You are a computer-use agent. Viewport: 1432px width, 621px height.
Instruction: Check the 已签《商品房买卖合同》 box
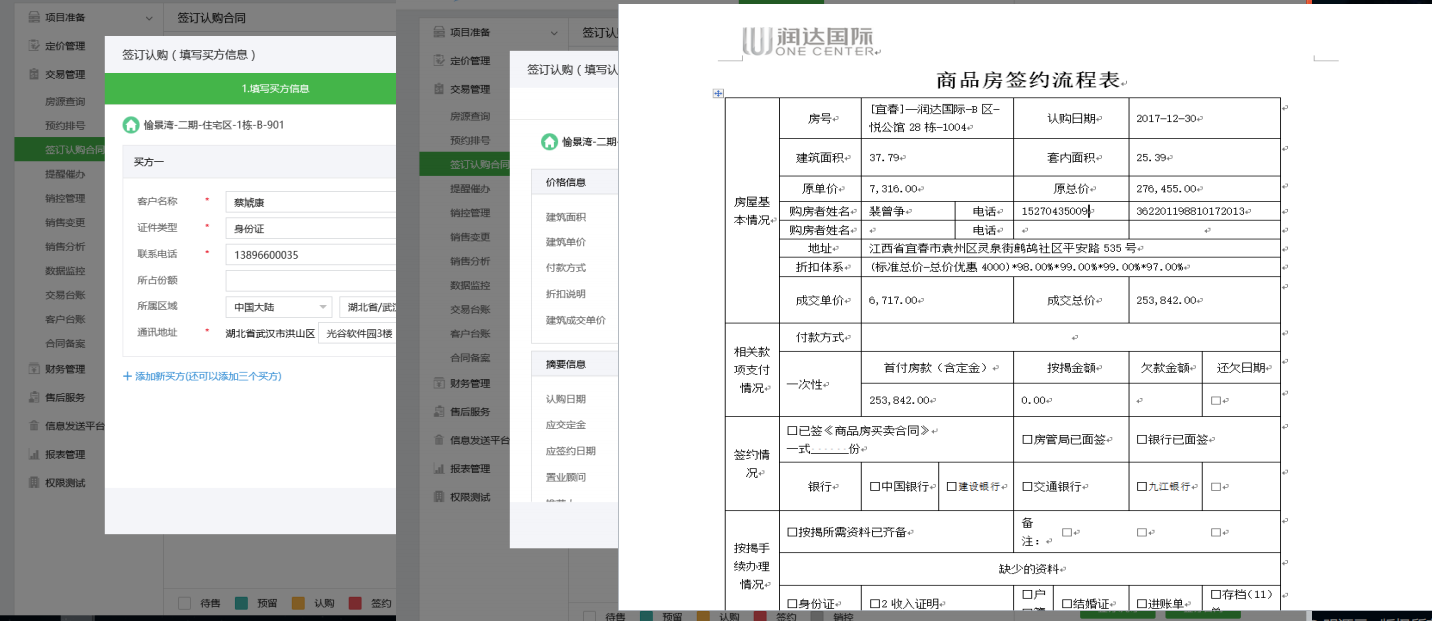(792, 431)
